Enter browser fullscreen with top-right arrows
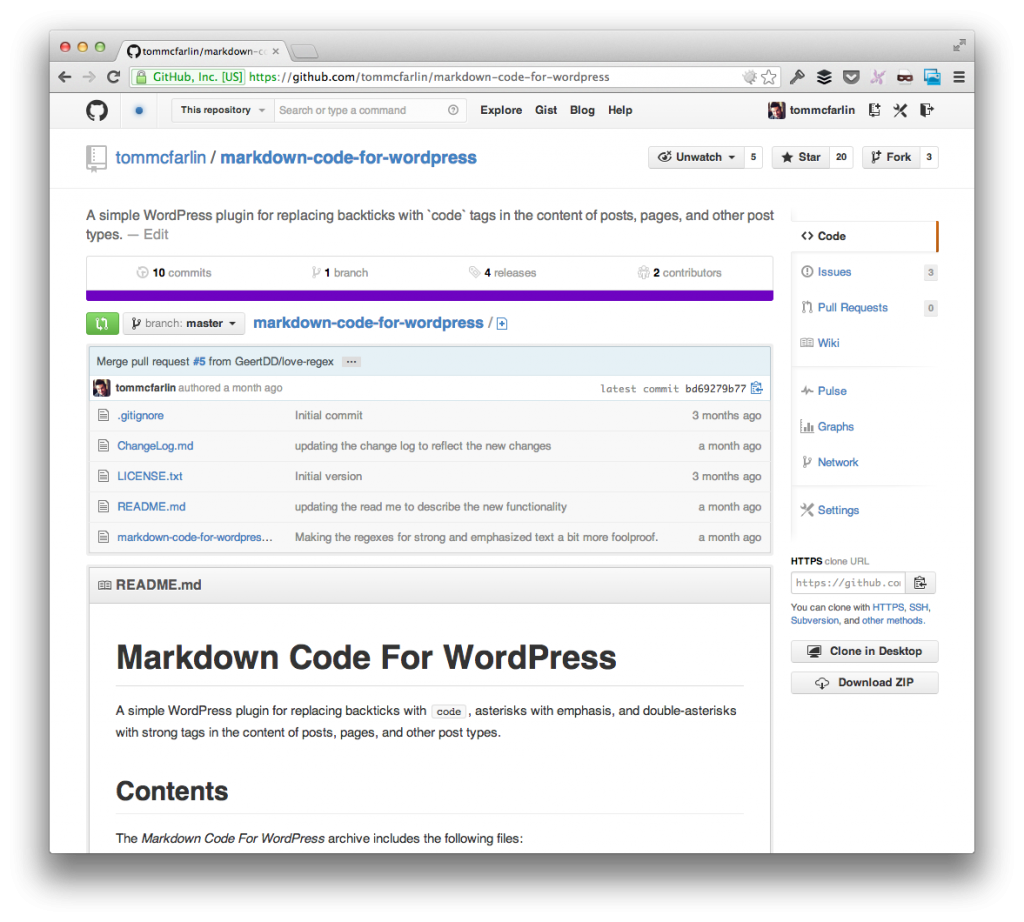The height and width of the screenshot is (922, 1024). (959, 45)
